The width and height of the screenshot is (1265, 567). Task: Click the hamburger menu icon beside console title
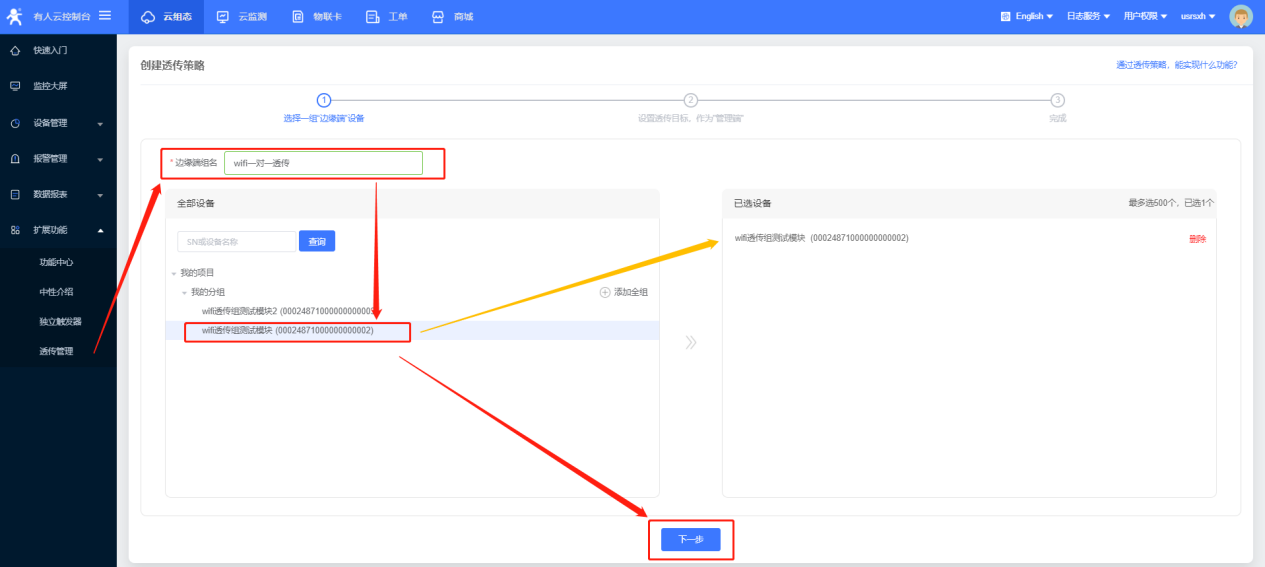[105, 15]
